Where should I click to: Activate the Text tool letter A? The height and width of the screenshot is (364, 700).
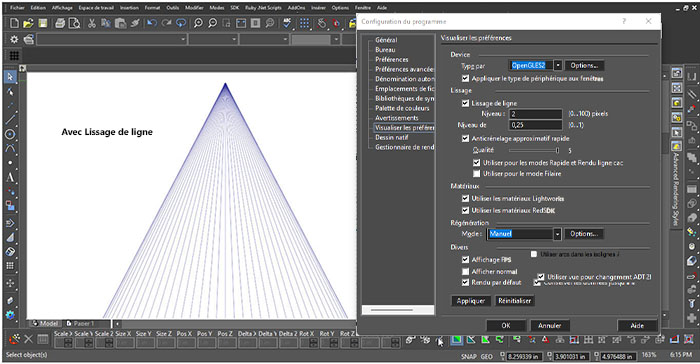coord(10,177)
